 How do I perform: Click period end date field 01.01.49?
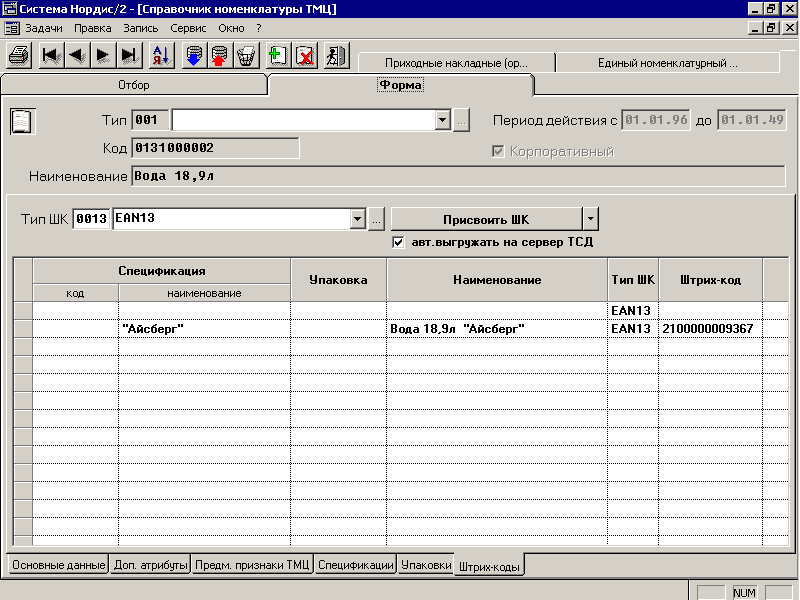pos(751,120)
